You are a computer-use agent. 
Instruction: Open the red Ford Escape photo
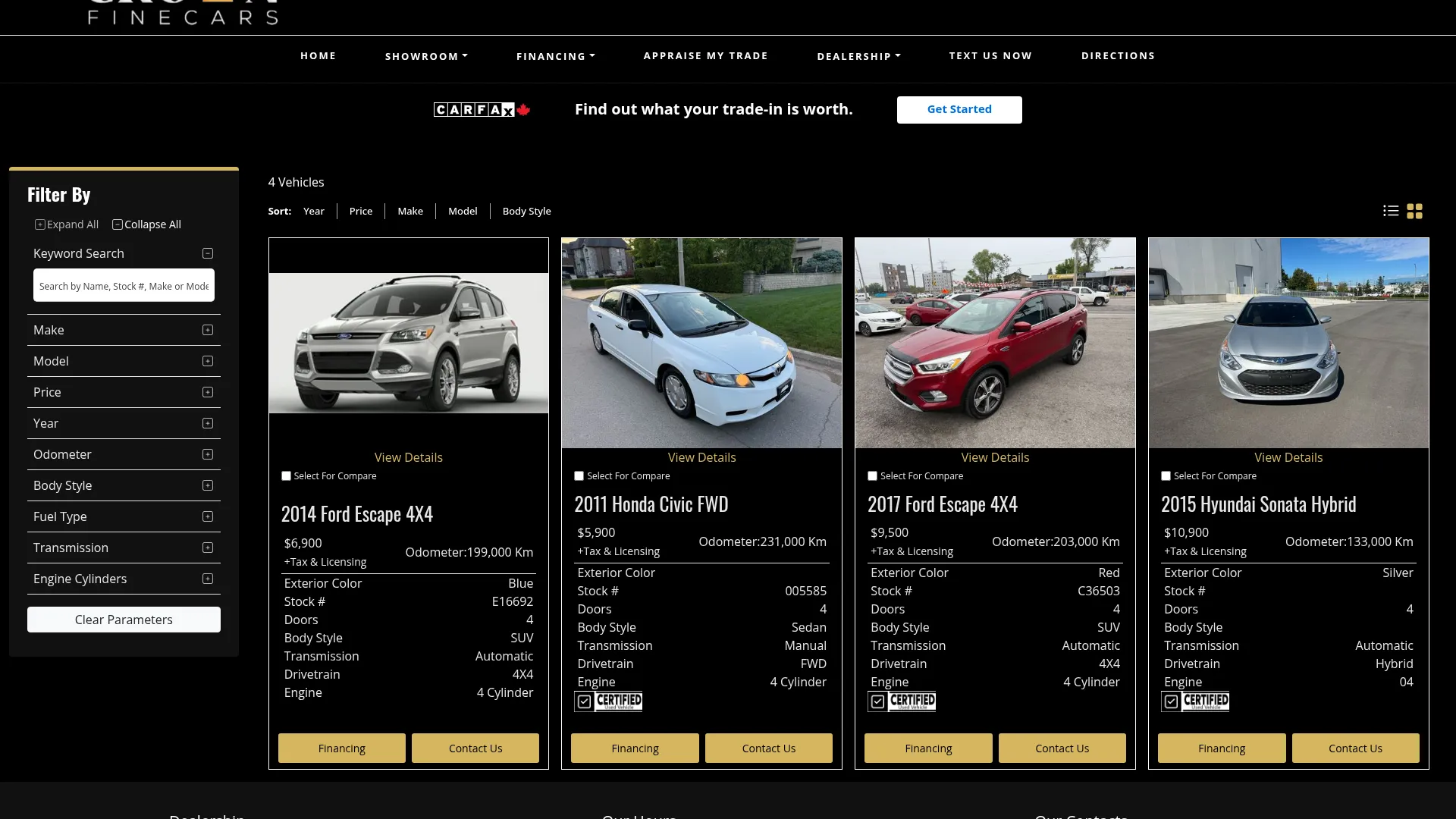pyautogui.click(x=996, y=343)
